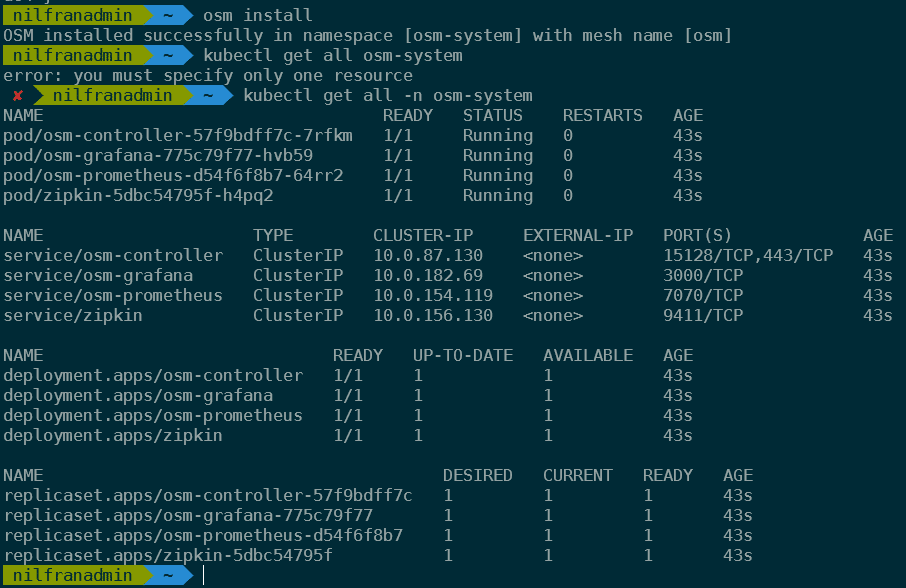Click cluster IP 10.0.87.130
This screenshot has height=588, width=906.
tap(428, 255)
